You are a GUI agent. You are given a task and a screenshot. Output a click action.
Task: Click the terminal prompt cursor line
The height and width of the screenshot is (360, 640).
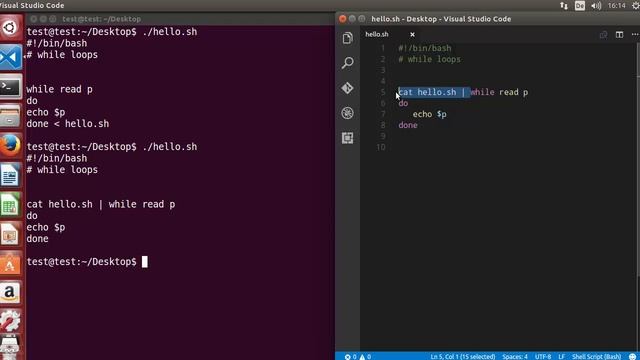click(87, 262)
